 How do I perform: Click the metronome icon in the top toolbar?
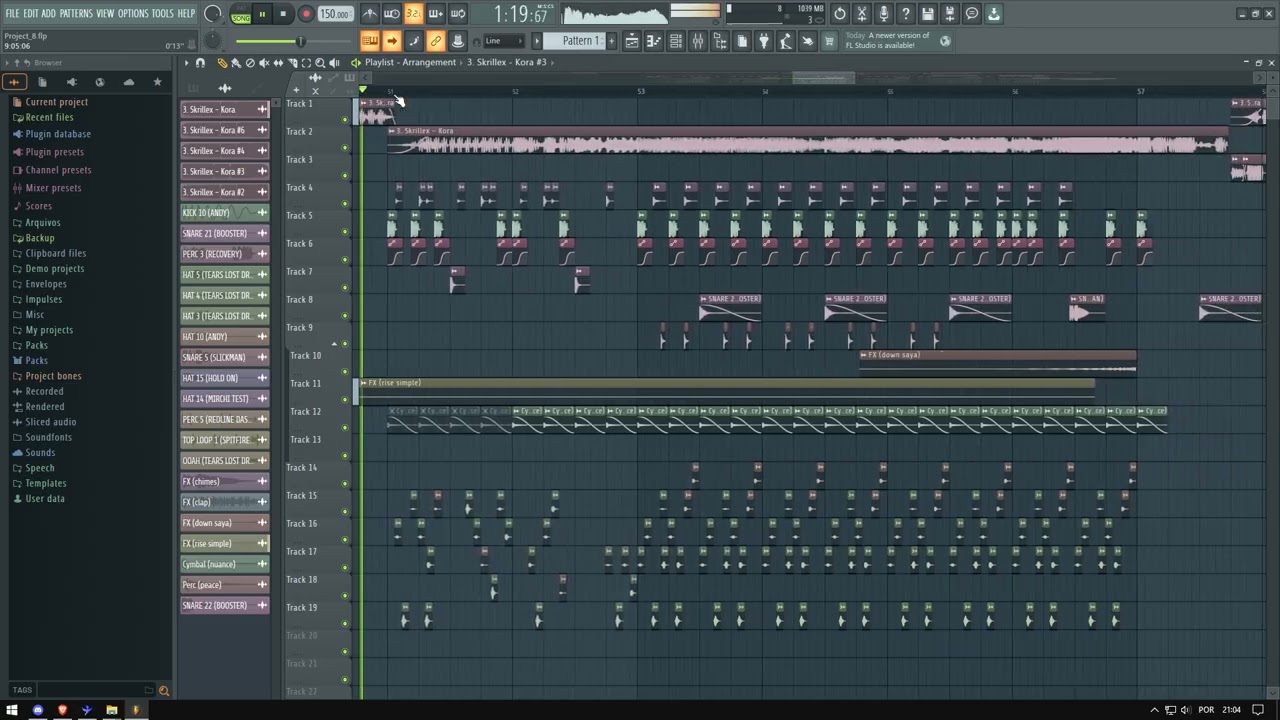tap(369, 14)
